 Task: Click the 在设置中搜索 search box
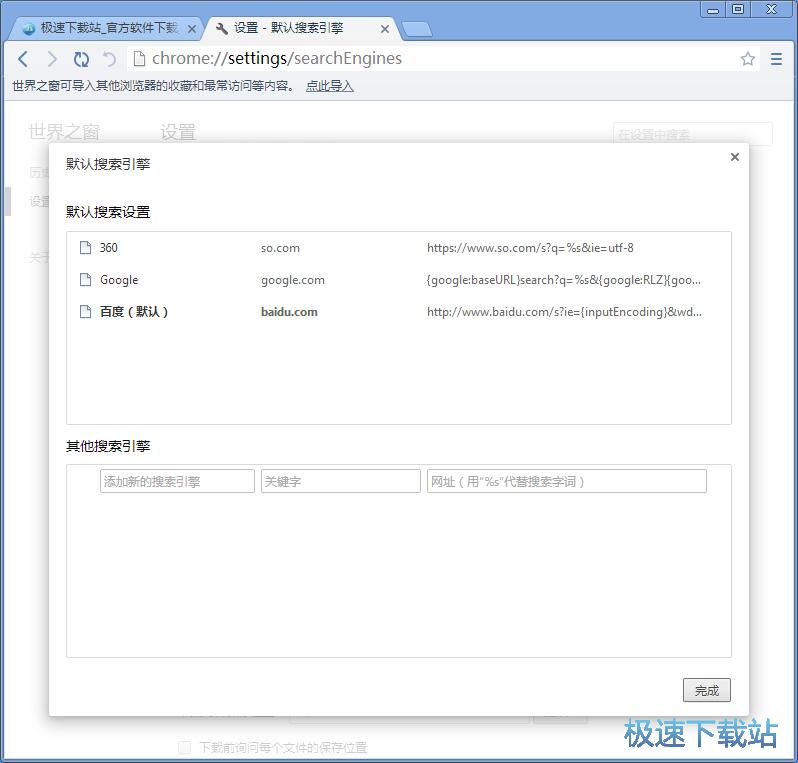tap(693, 134)
